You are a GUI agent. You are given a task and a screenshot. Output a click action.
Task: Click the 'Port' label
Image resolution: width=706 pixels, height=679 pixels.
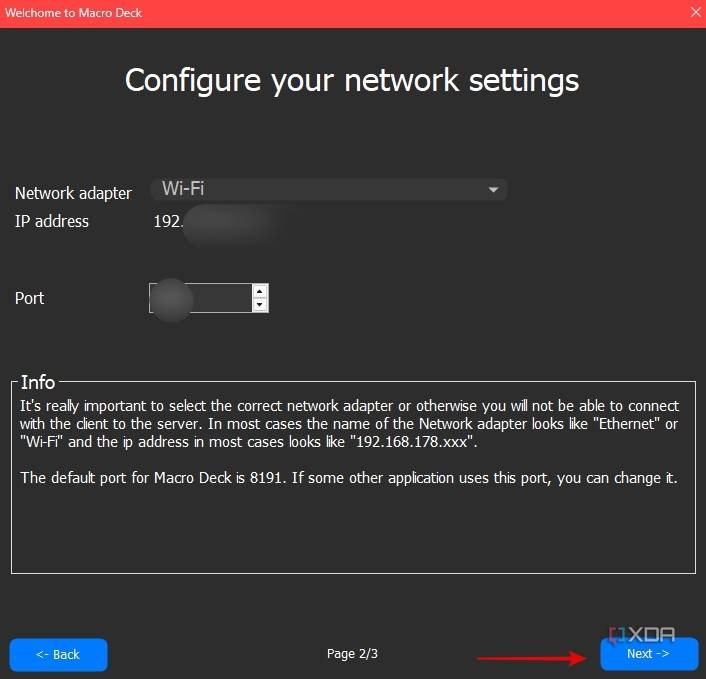(30, 298)
